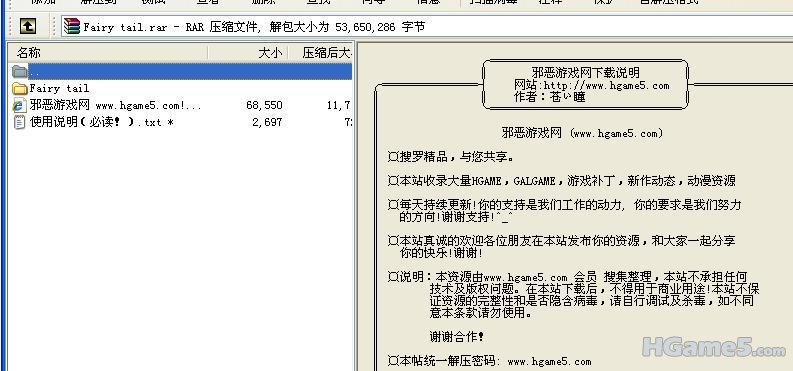Click the 68,550 size value
The height and width of the screenshot is (371, 793).
click(264, 105)
